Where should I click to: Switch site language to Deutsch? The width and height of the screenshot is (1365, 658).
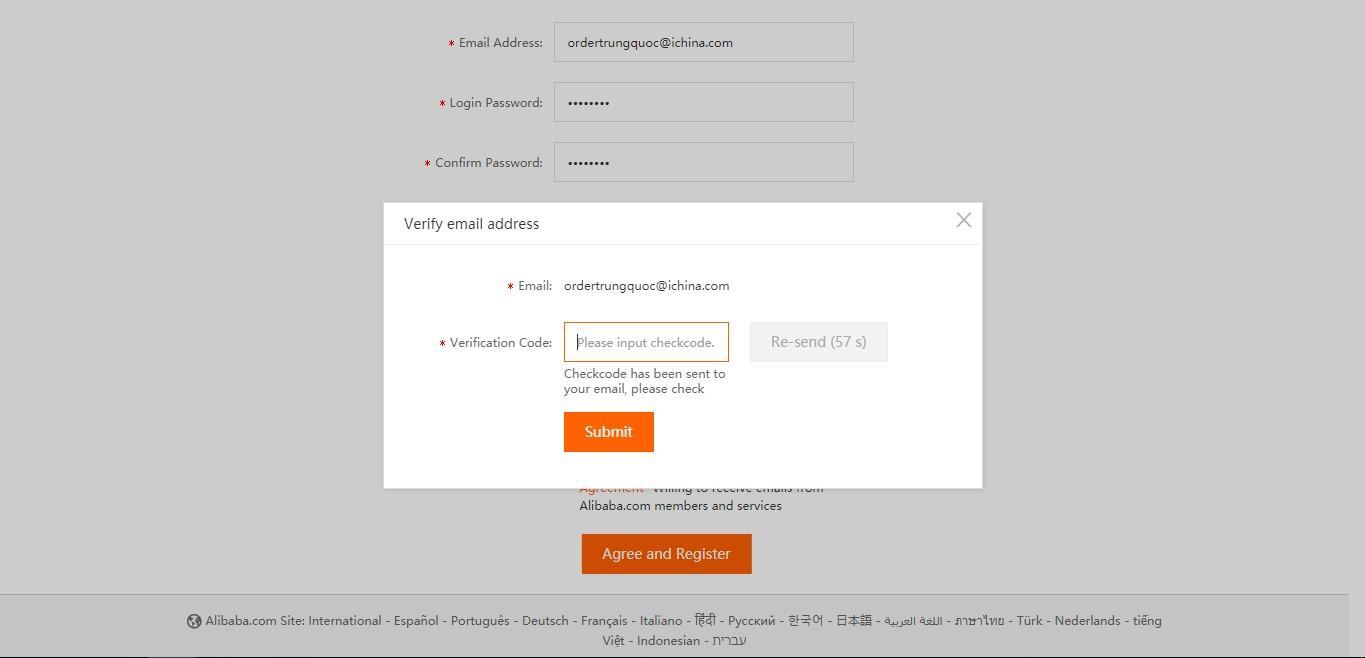tap(545, 621)
